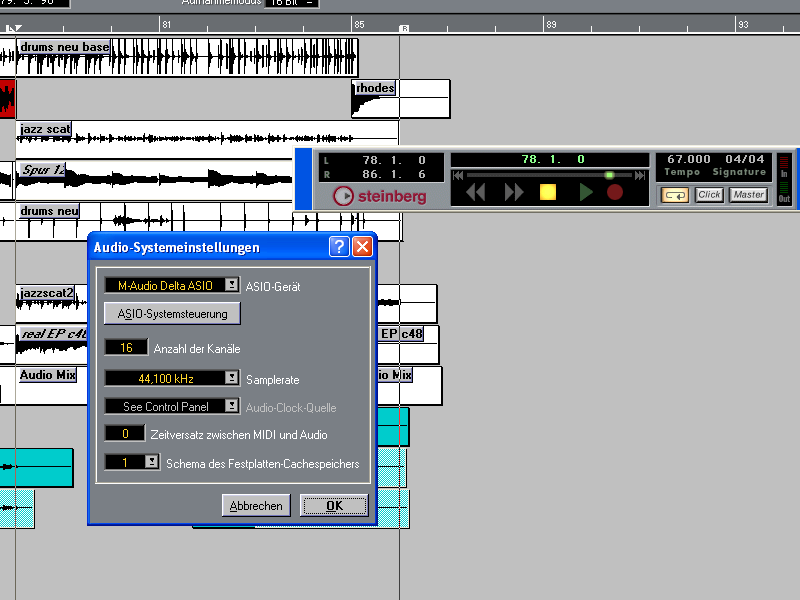800x600 pixels.
Task: Click bar 81 on the ruler
Action: [166, 24]
